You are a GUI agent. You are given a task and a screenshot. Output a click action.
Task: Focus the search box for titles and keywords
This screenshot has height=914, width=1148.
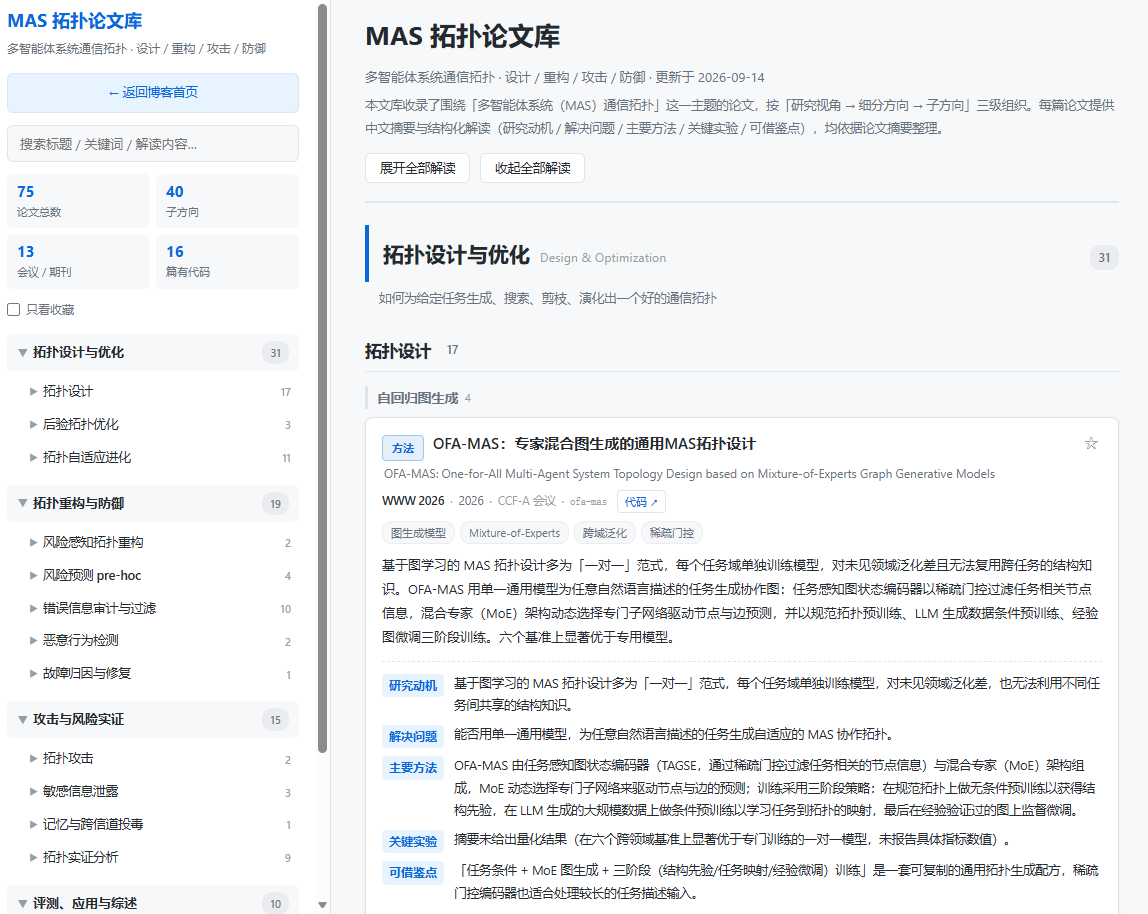click(153, 144)
